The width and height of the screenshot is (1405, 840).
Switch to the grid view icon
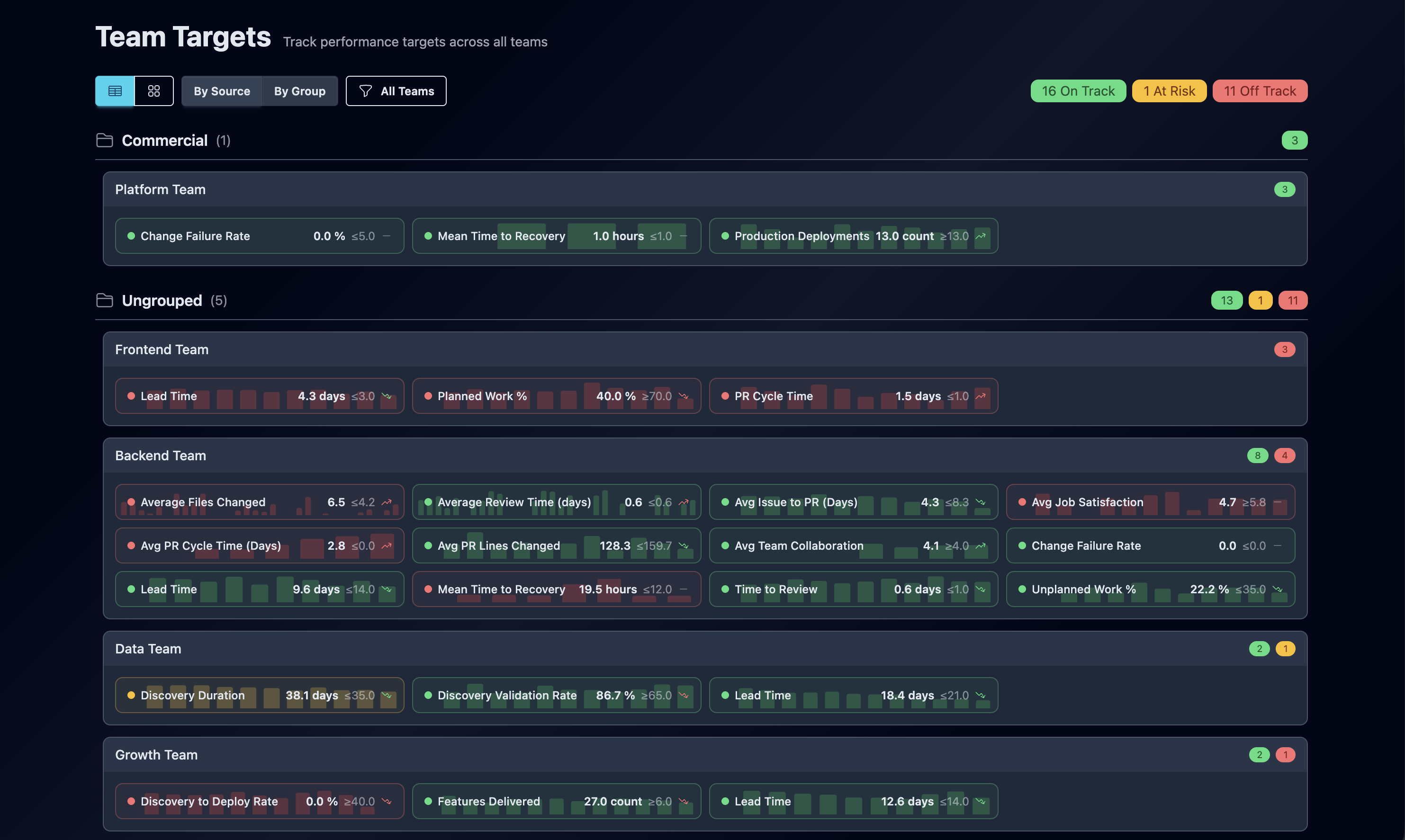[153, 90]
